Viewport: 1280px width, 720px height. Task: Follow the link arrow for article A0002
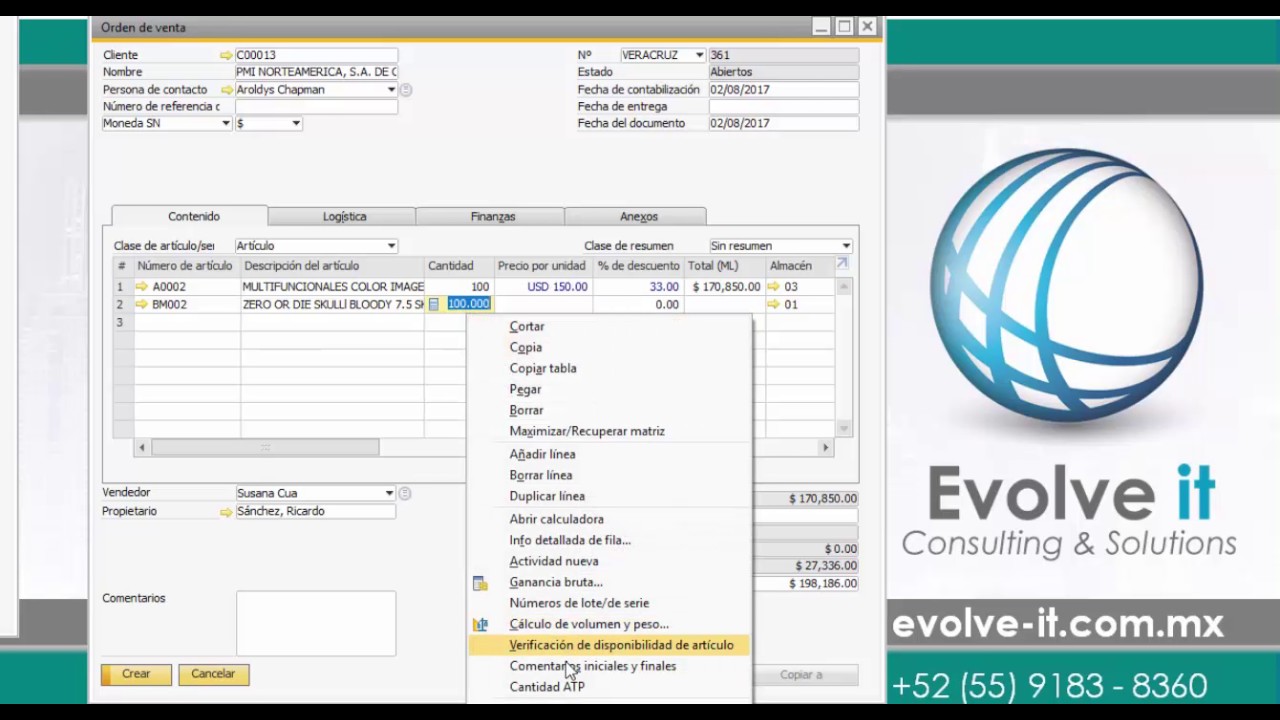(x=142, y=287)
